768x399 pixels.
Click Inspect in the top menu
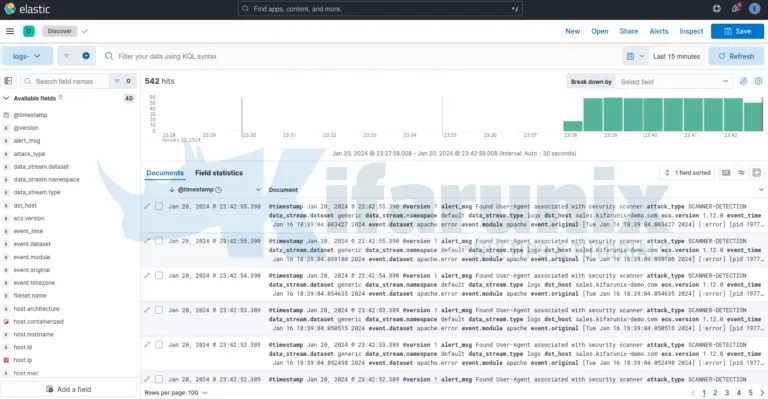point(691,31)
